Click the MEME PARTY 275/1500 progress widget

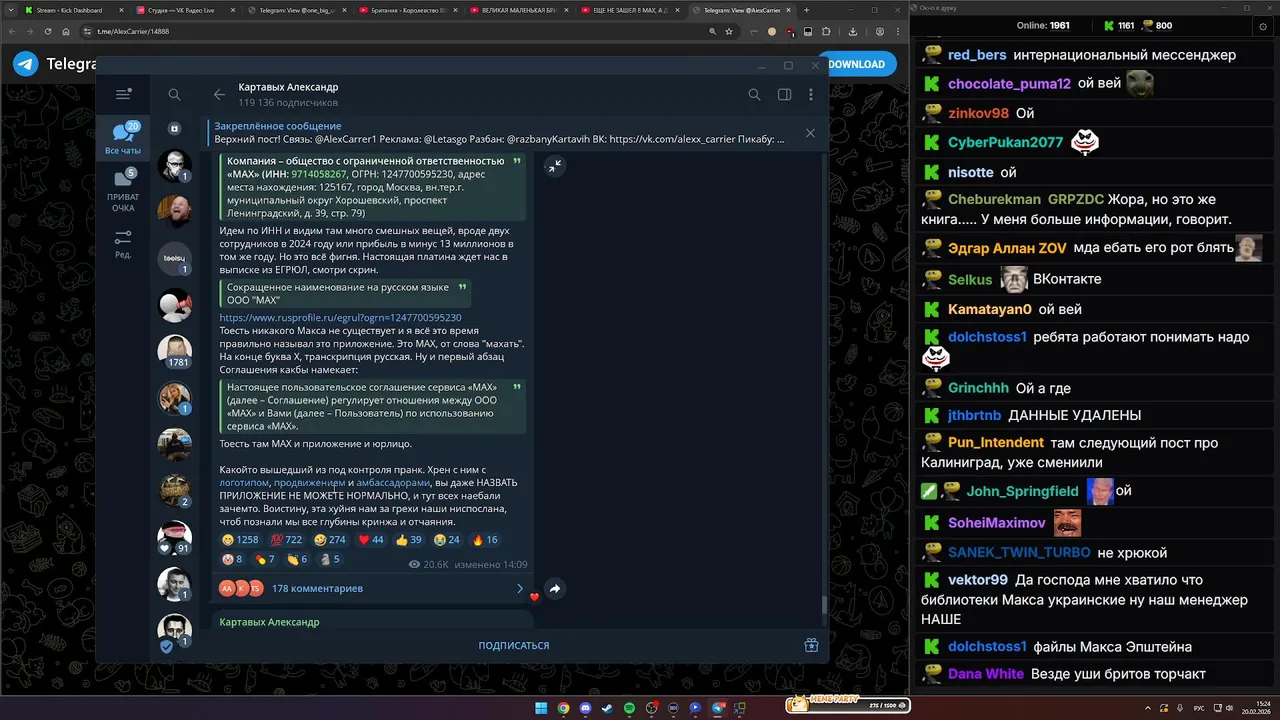click(848, 705)
